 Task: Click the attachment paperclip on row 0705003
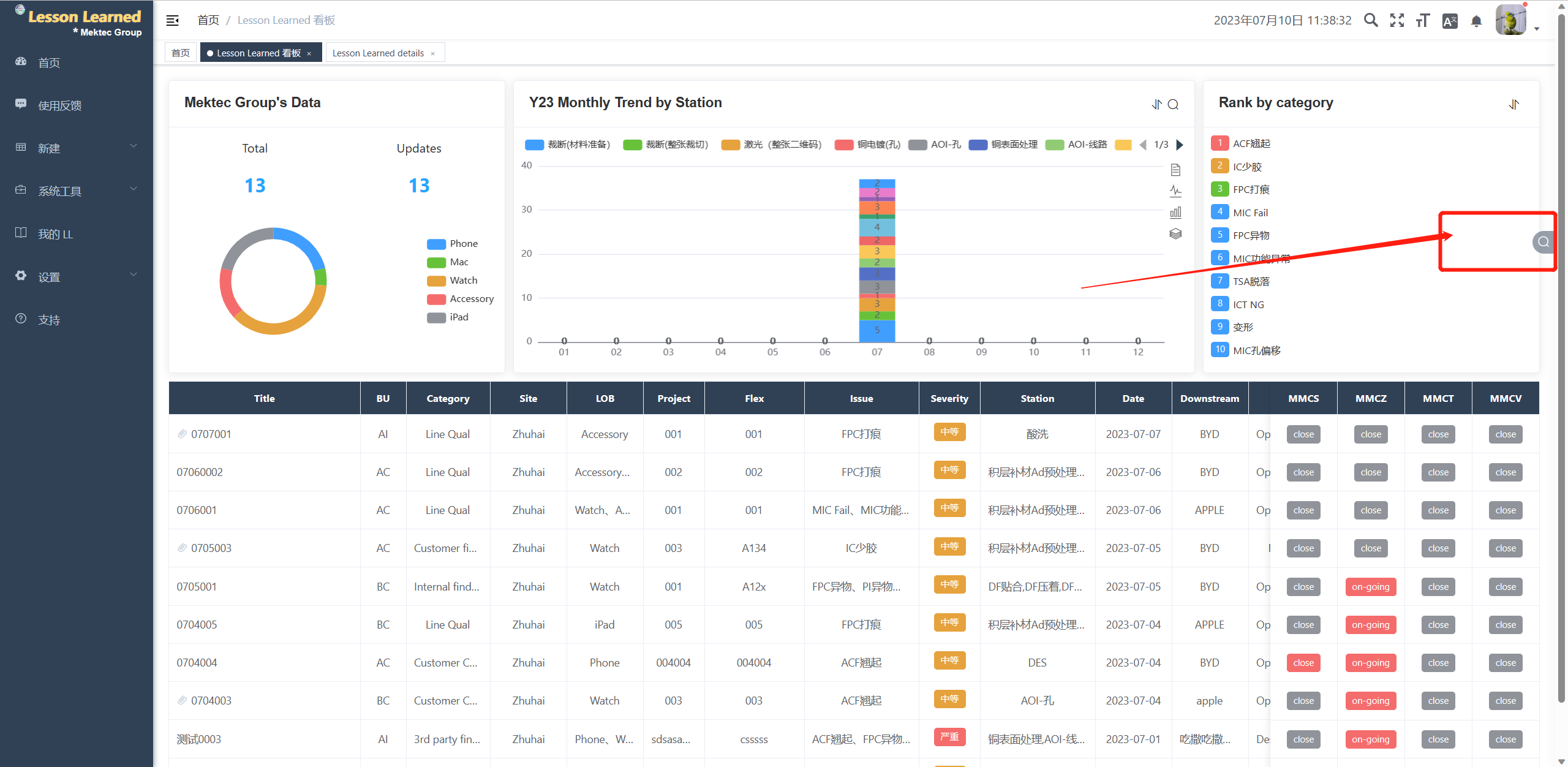[182, 548]
